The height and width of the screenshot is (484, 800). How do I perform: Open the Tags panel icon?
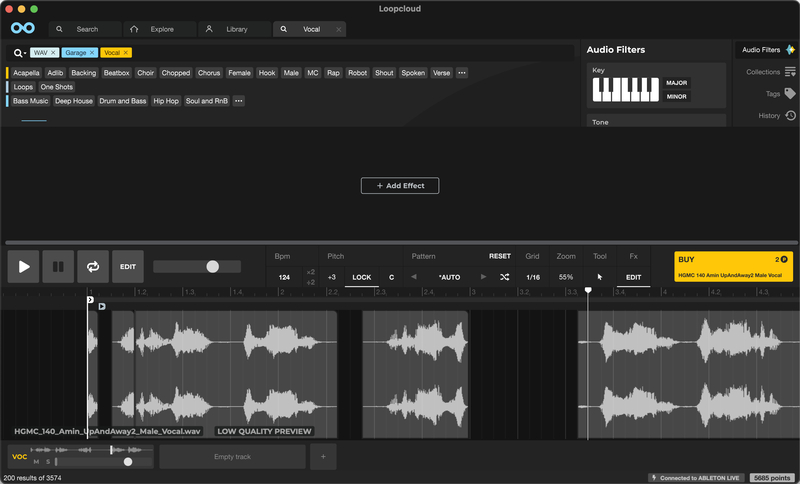790,94
